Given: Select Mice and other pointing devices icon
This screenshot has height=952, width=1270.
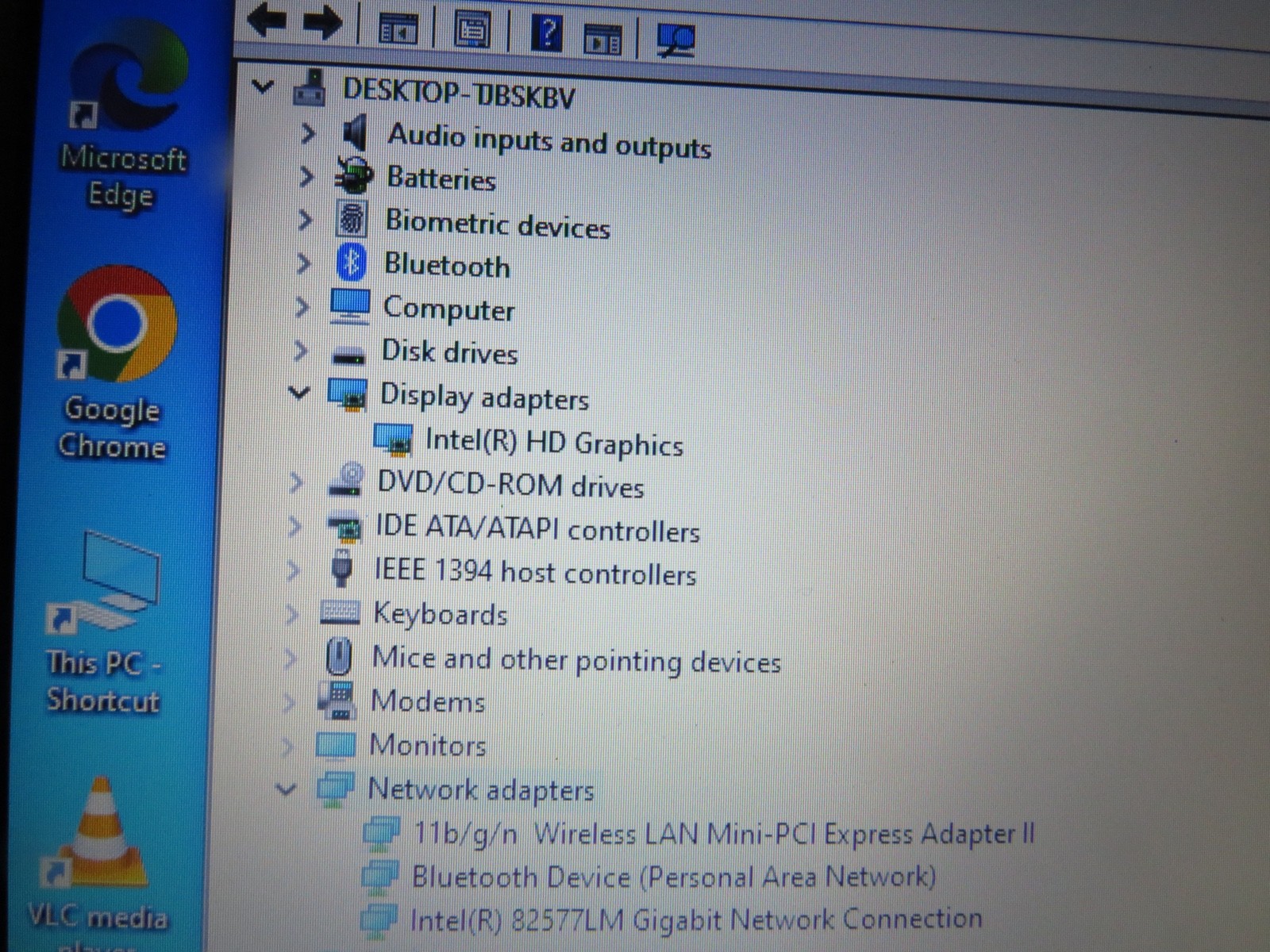Looking at the screenshot, I should 339,655.
